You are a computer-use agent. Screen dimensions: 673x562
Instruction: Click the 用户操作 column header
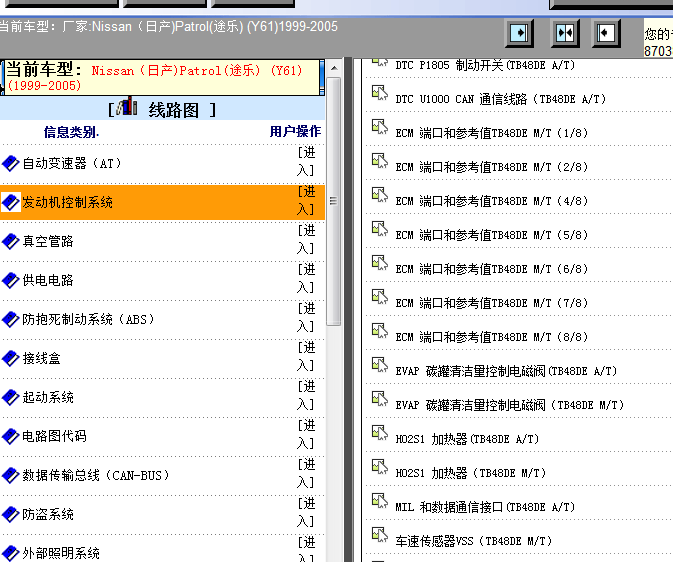tap(295, 131)
